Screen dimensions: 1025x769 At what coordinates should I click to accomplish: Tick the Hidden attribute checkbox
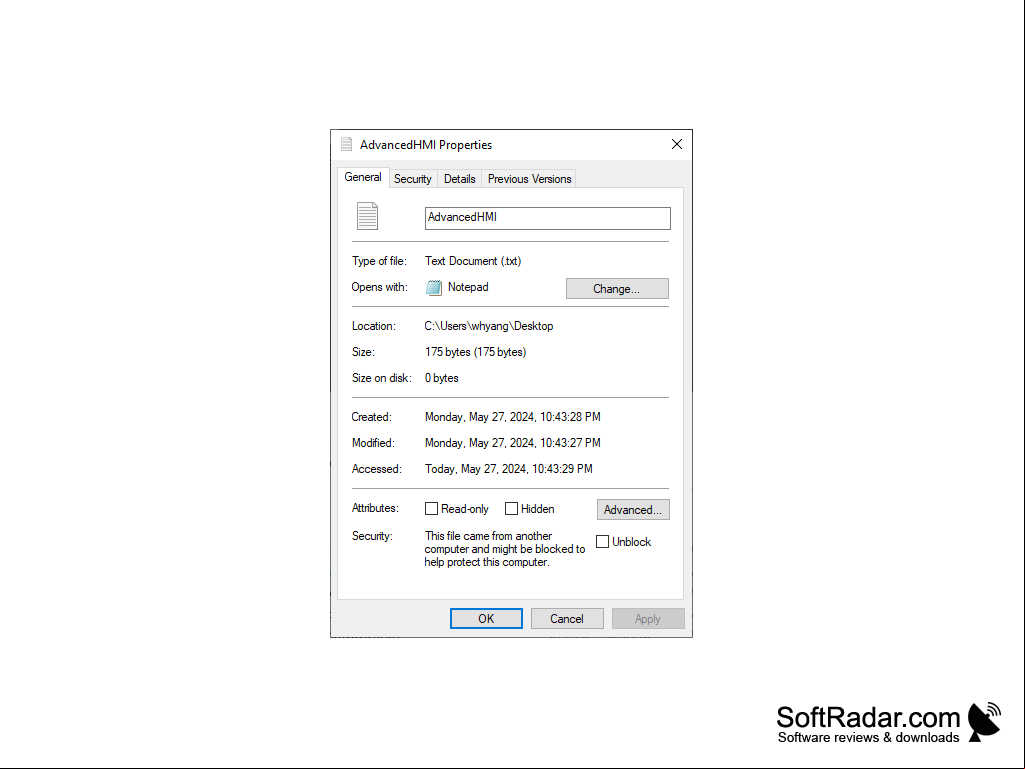tap(511, 509)
